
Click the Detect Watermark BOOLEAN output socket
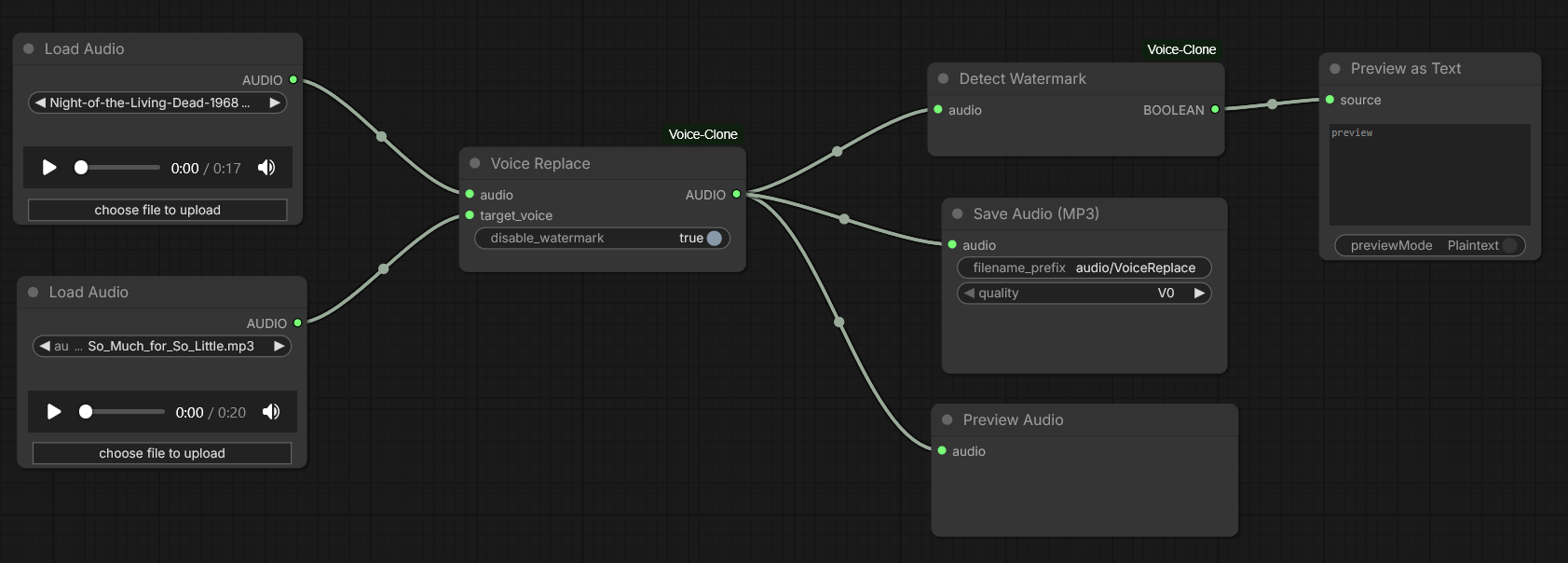point(1215,110)
